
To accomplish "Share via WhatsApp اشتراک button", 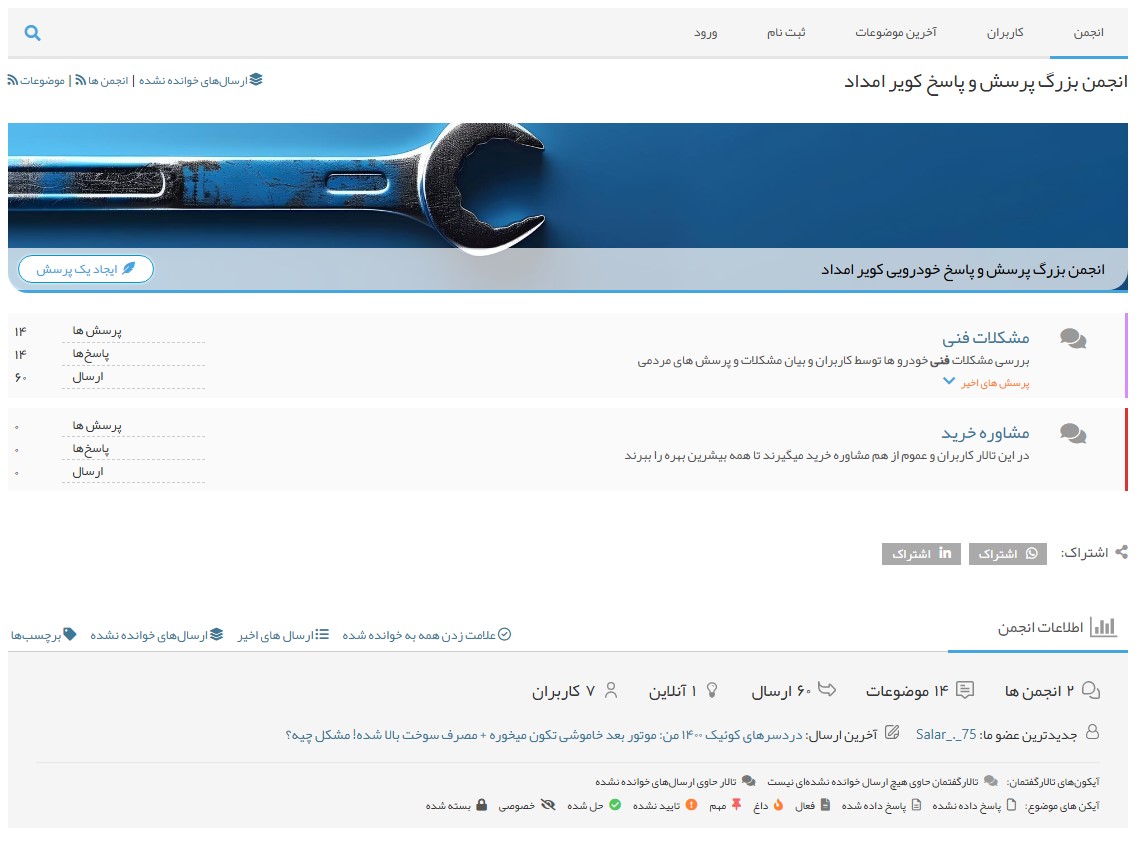I will pyautogui.click(x=1008, y=554).
